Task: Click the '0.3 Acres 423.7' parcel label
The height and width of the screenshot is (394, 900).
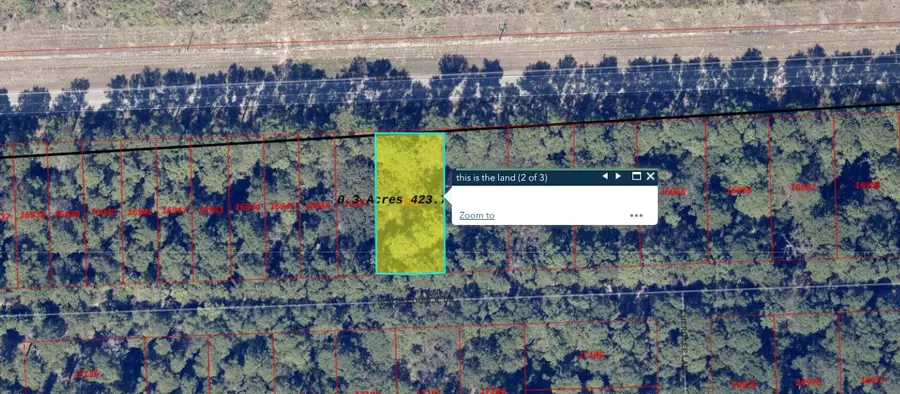Action: point(390,200)
